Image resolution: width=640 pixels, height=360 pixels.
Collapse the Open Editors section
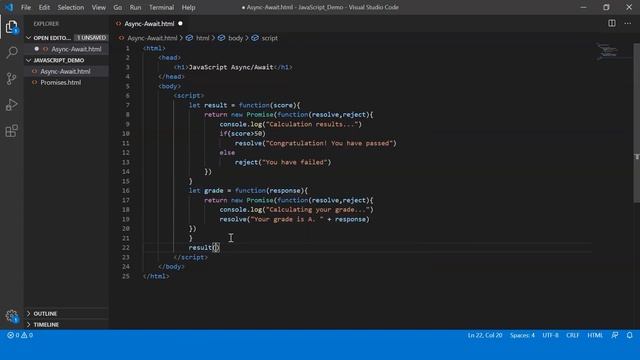[x=29, y=38]
